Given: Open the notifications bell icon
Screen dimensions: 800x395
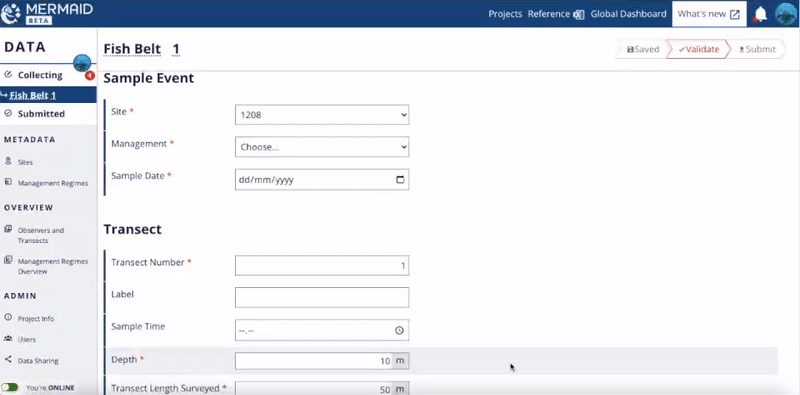Looking at the screenshot, I should click(760, 14).
